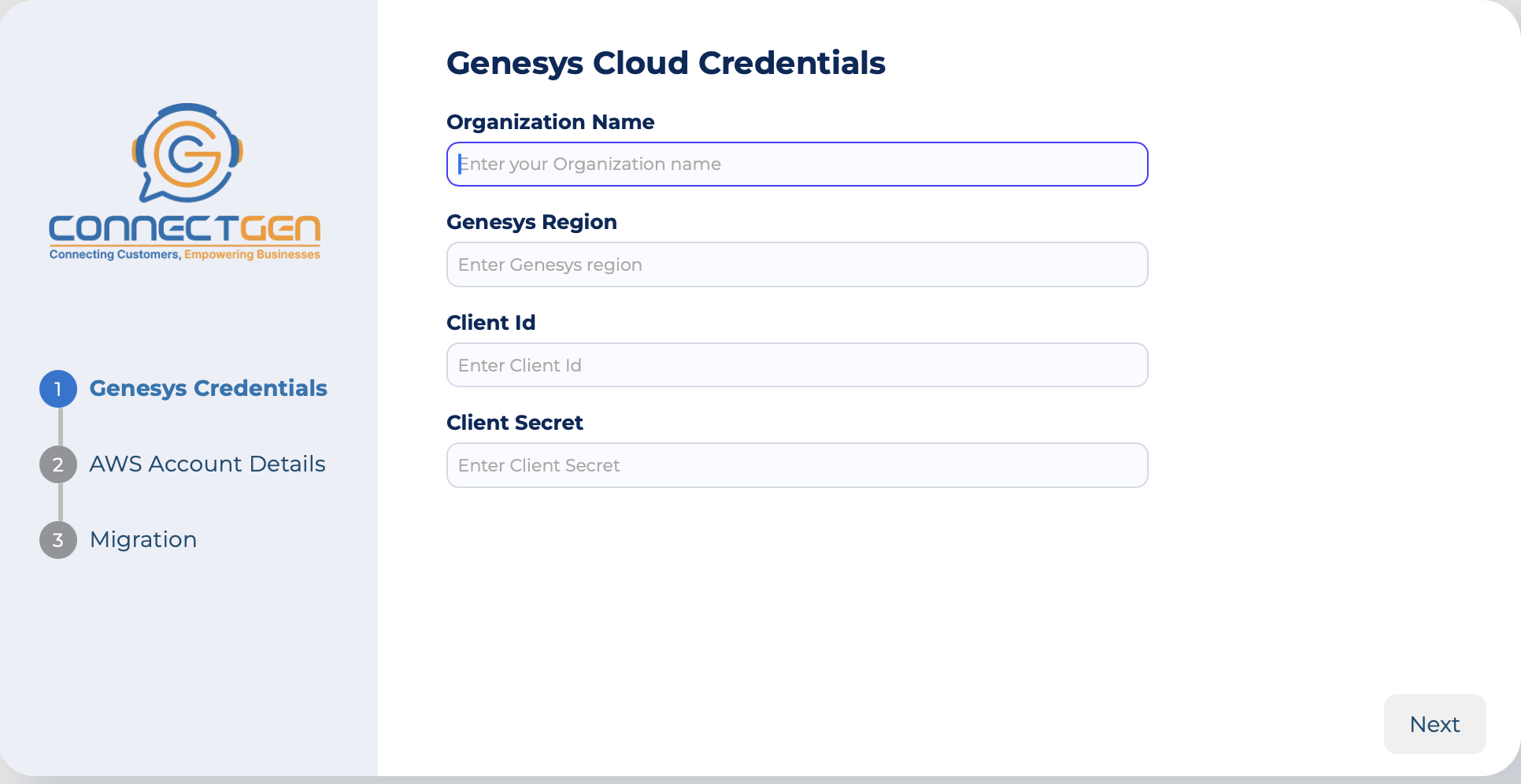Activate the Client Secret input field
This screenshot has height=784, width=1521.
[x=798, y=465]
